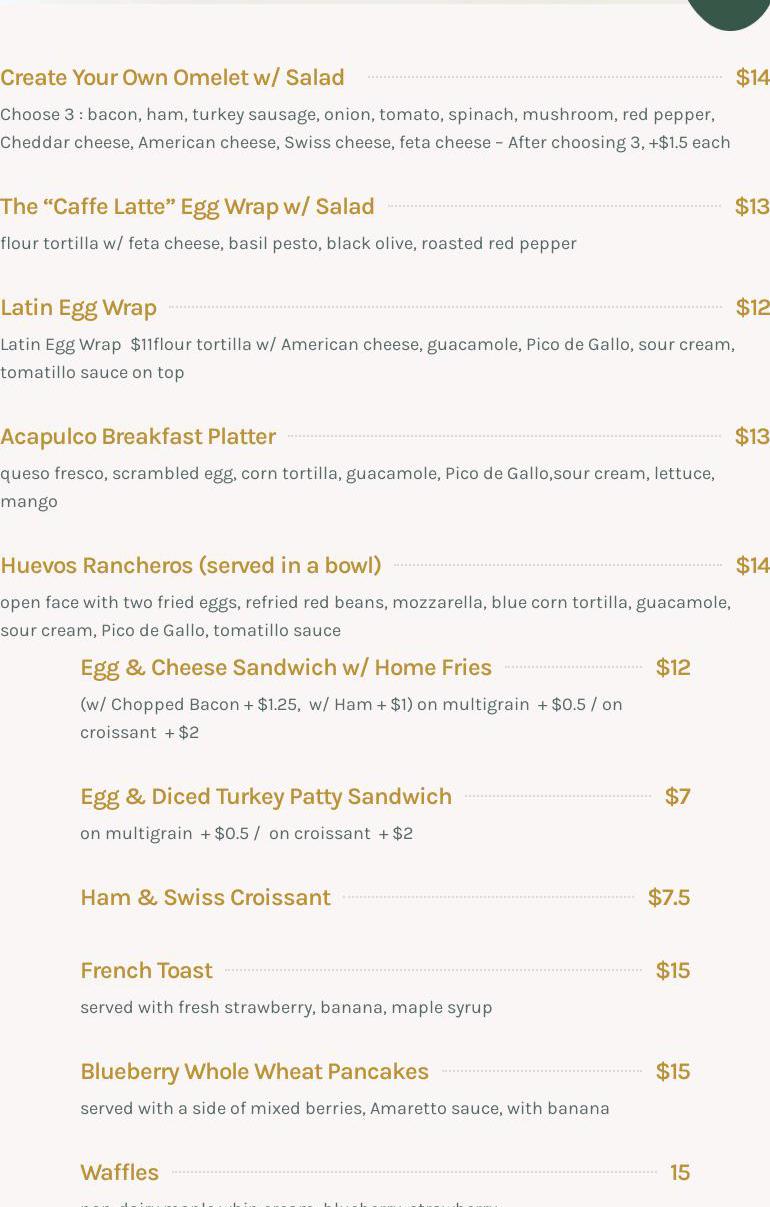Screen dimensions: 770x1207
Task: Click the French Toast description about strawberry, banana
Action: (286, 1007)
